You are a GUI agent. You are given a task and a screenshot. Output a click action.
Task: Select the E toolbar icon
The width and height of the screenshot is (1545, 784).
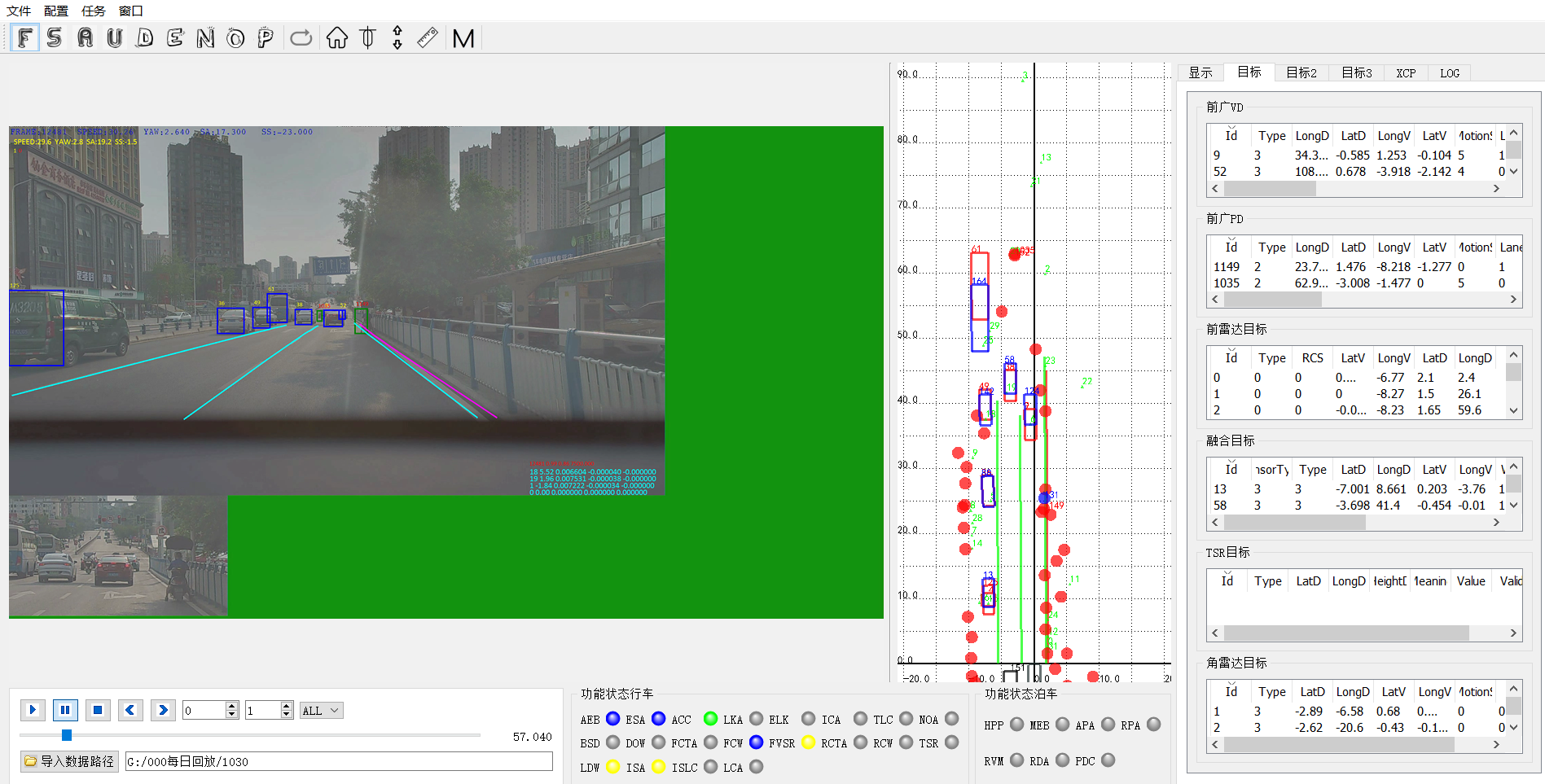[175, 37]
